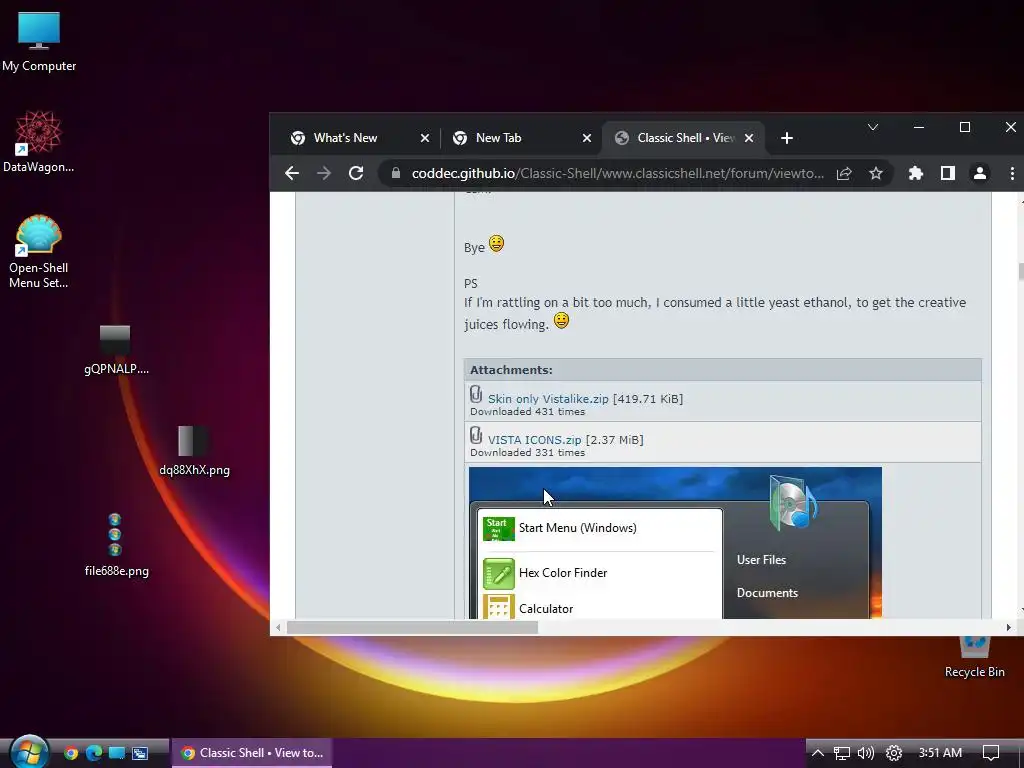Open Open-Shell Menu Settings shortcut

[39, 252]
